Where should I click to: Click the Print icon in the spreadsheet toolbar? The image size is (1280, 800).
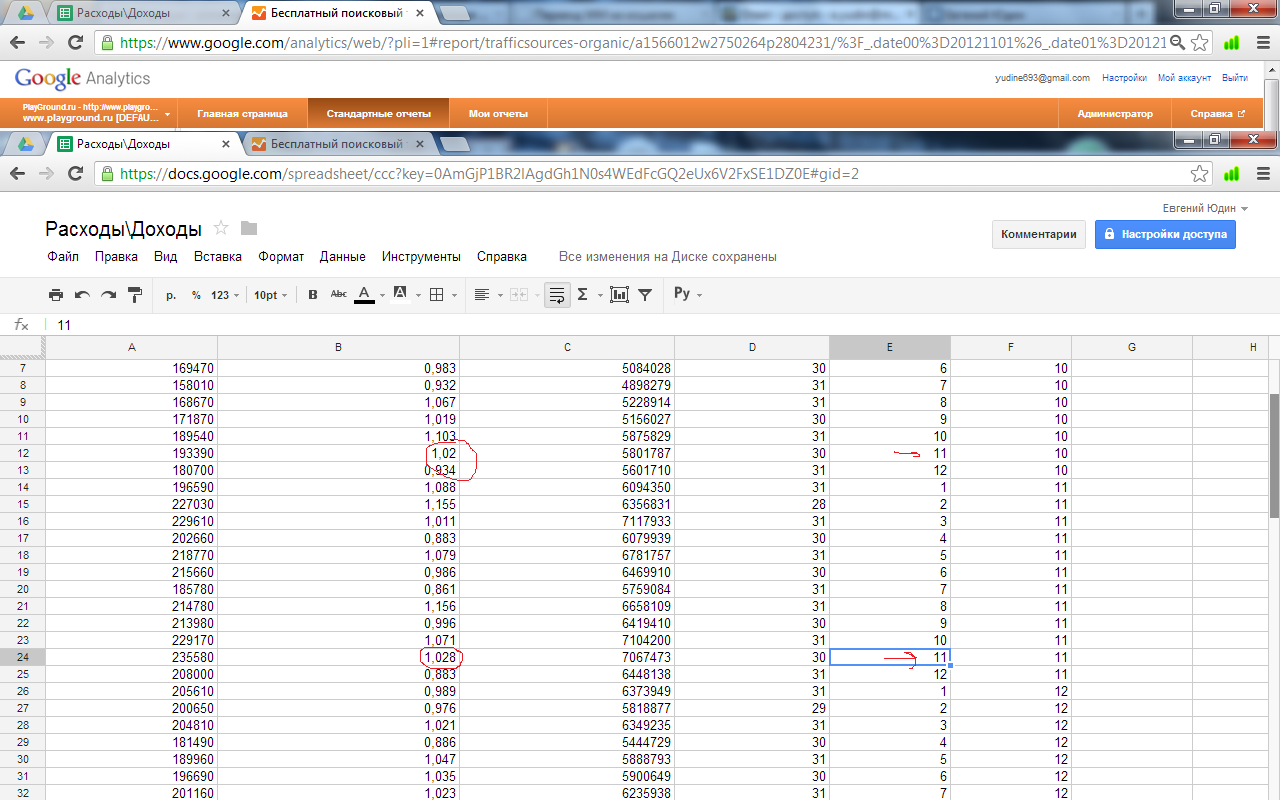click(56, 295)
